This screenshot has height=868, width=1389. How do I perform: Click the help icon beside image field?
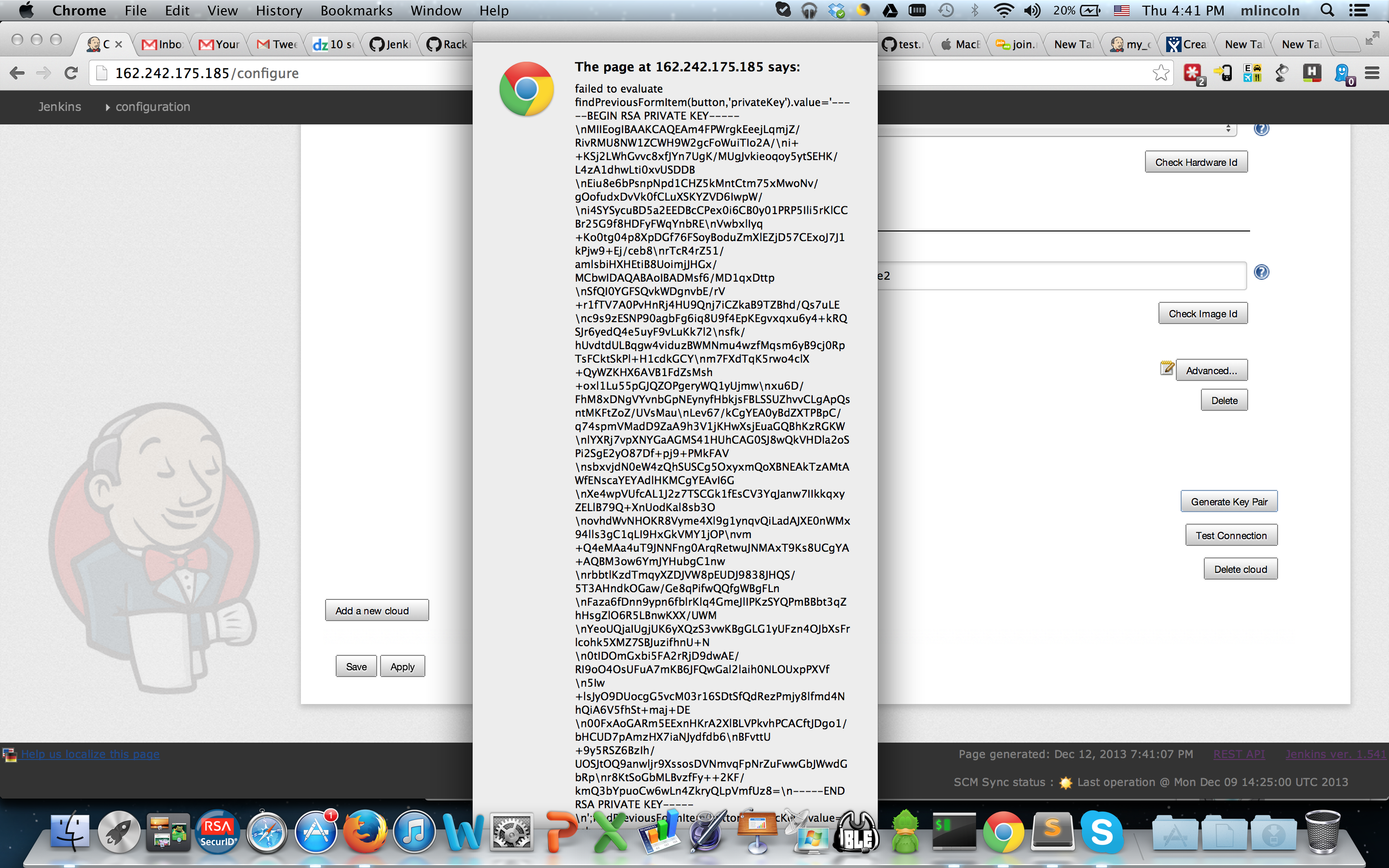1261,272
